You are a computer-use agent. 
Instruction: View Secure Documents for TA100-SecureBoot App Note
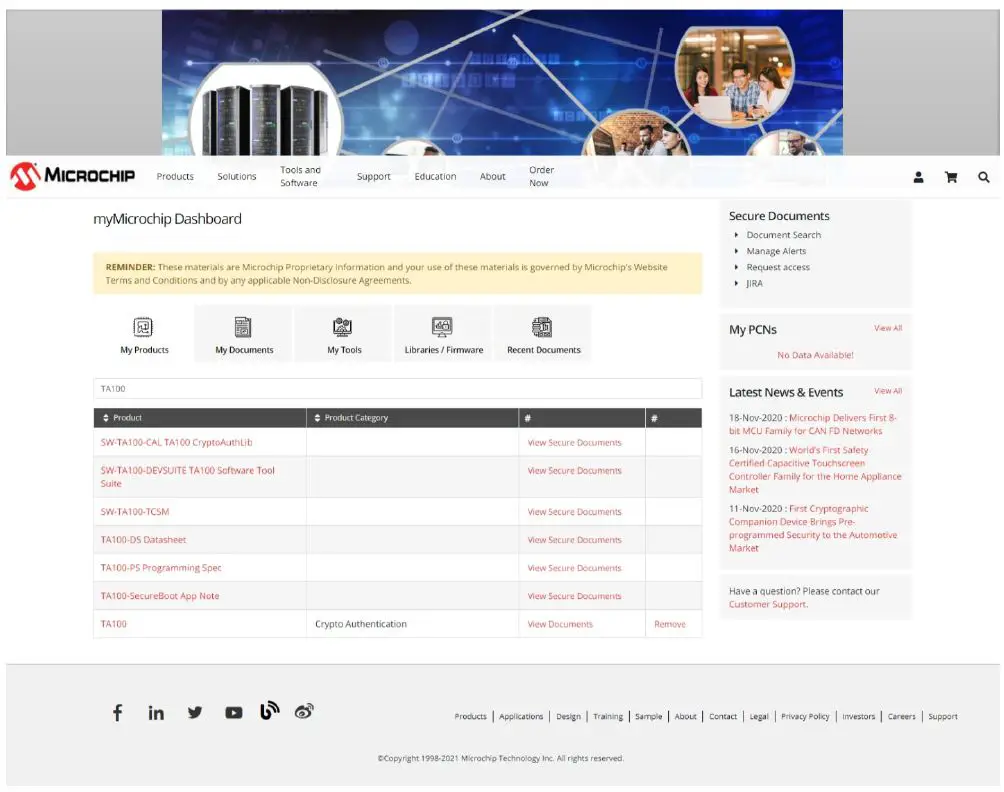[x=574, y=596]
